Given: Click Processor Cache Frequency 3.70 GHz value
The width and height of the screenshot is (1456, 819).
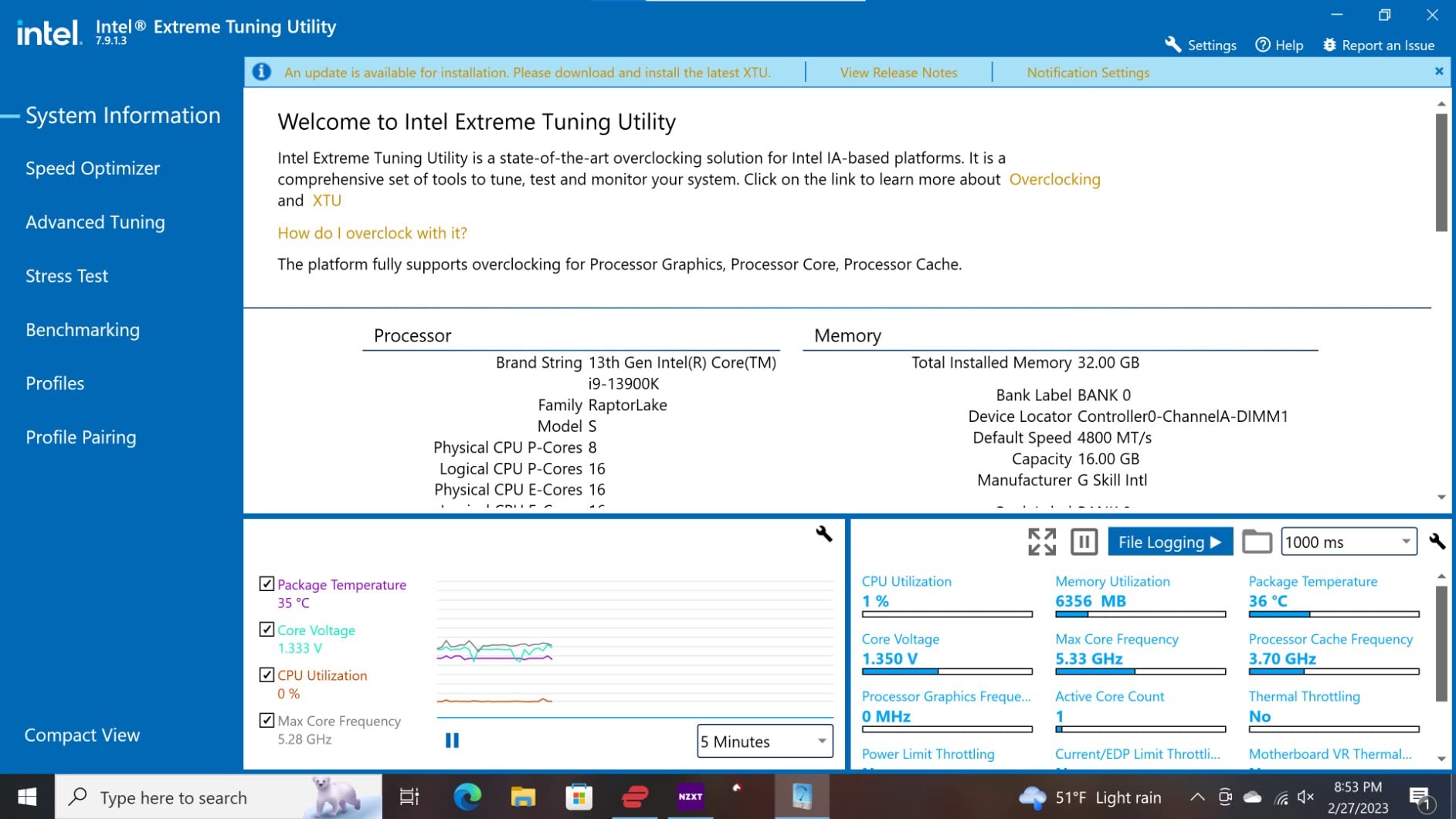Looking at the screenshot, I should click(1282, 658).
